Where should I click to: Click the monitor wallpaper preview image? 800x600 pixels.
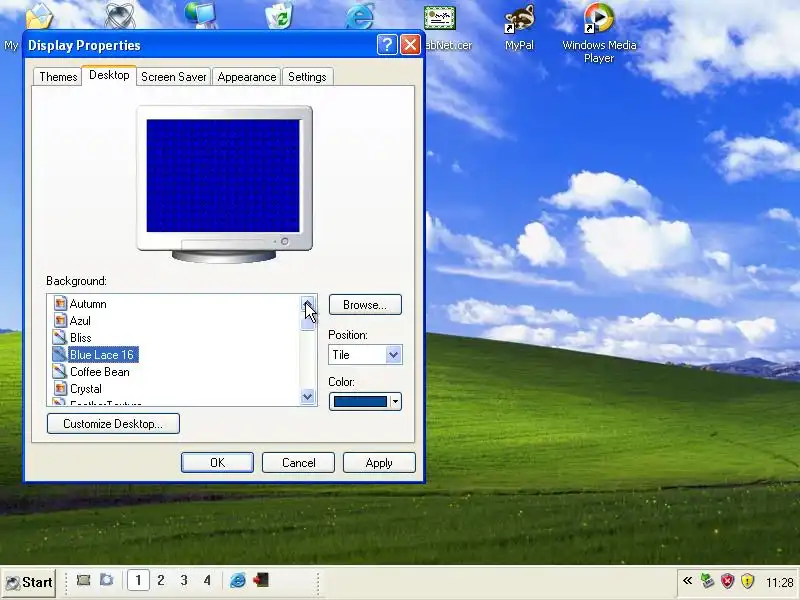[x=223, y=176]
